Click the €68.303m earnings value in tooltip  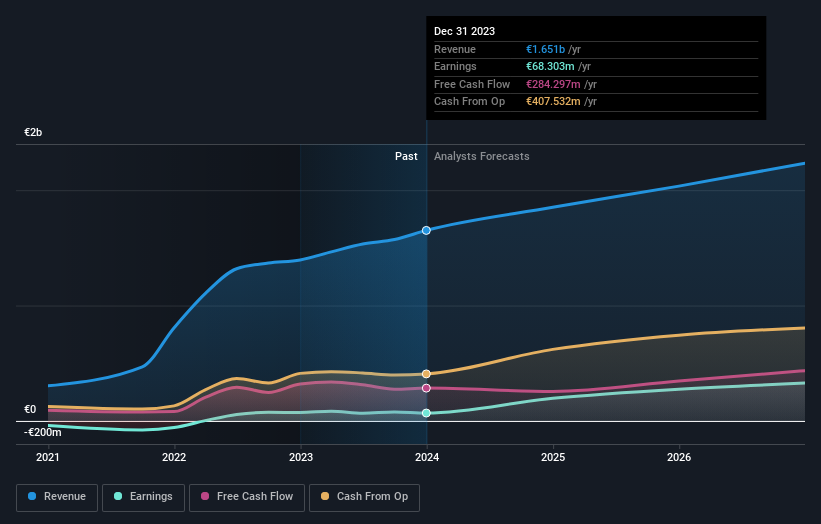(550, 66)
